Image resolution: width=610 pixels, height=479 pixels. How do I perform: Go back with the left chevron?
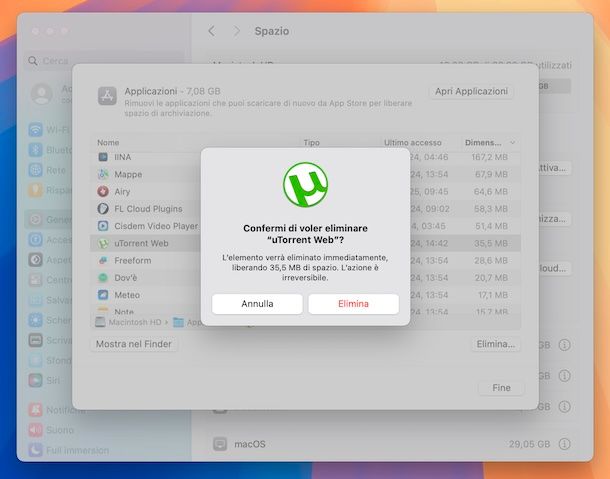coord(212,31)
